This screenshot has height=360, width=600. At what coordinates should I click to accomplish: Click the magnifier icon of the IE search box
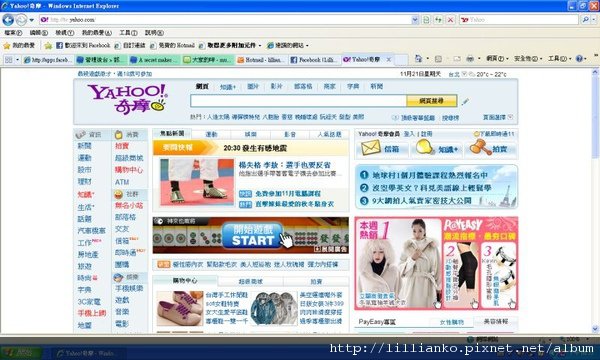[585, 20]
